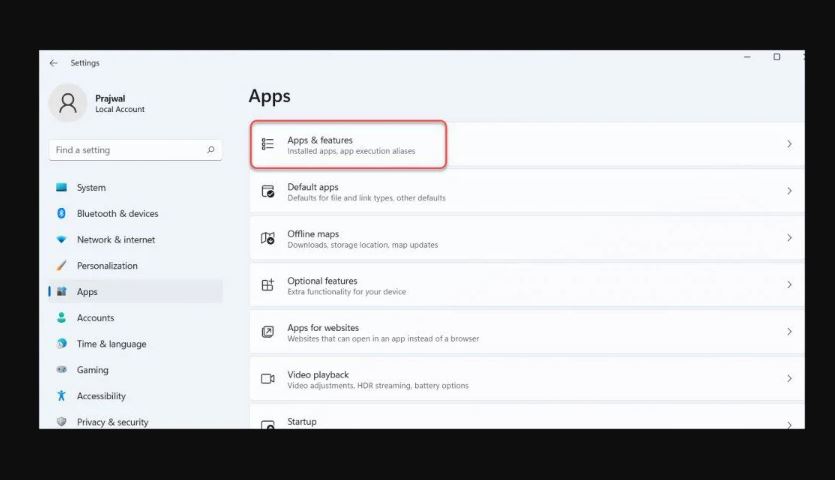Minimize the Settings window

[x=747, y=56]
